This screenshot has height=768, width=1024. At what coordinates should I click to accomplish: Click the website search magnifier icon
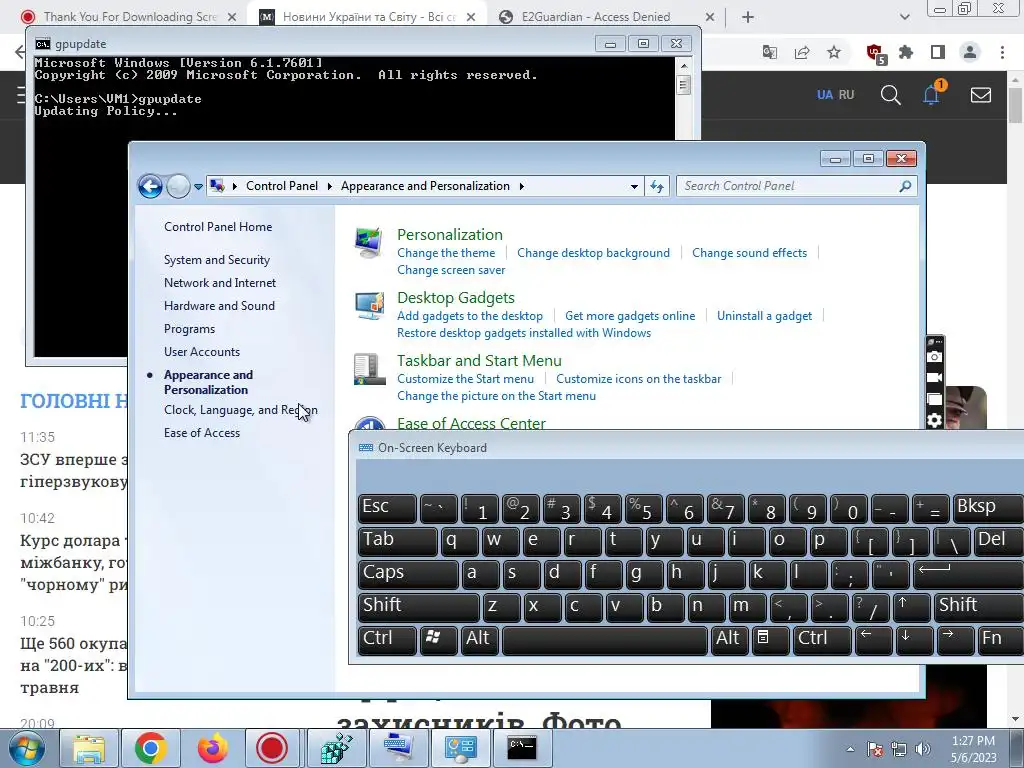pyautogui.click(x=890, y=95)
